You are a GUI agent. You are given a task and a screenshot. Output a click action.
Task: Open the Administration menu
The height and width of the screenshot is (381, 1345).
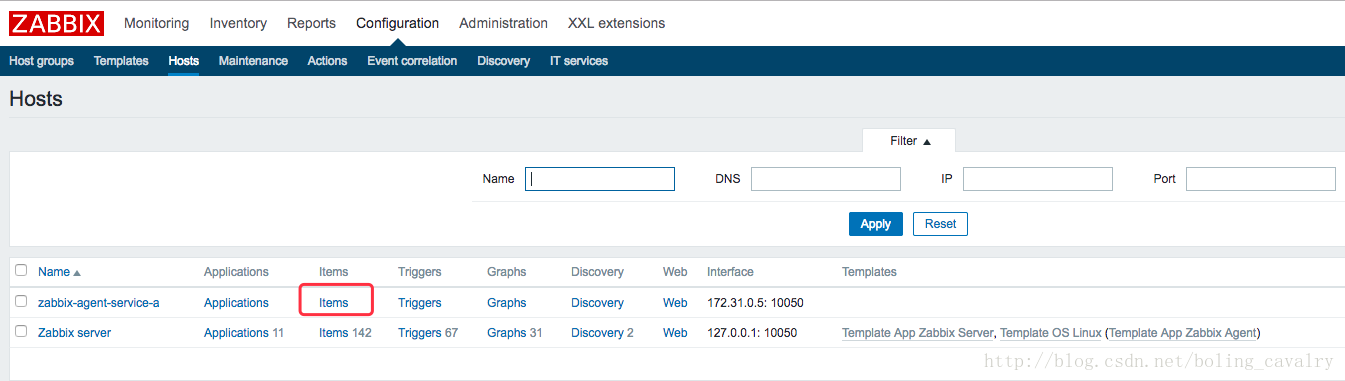503,23
